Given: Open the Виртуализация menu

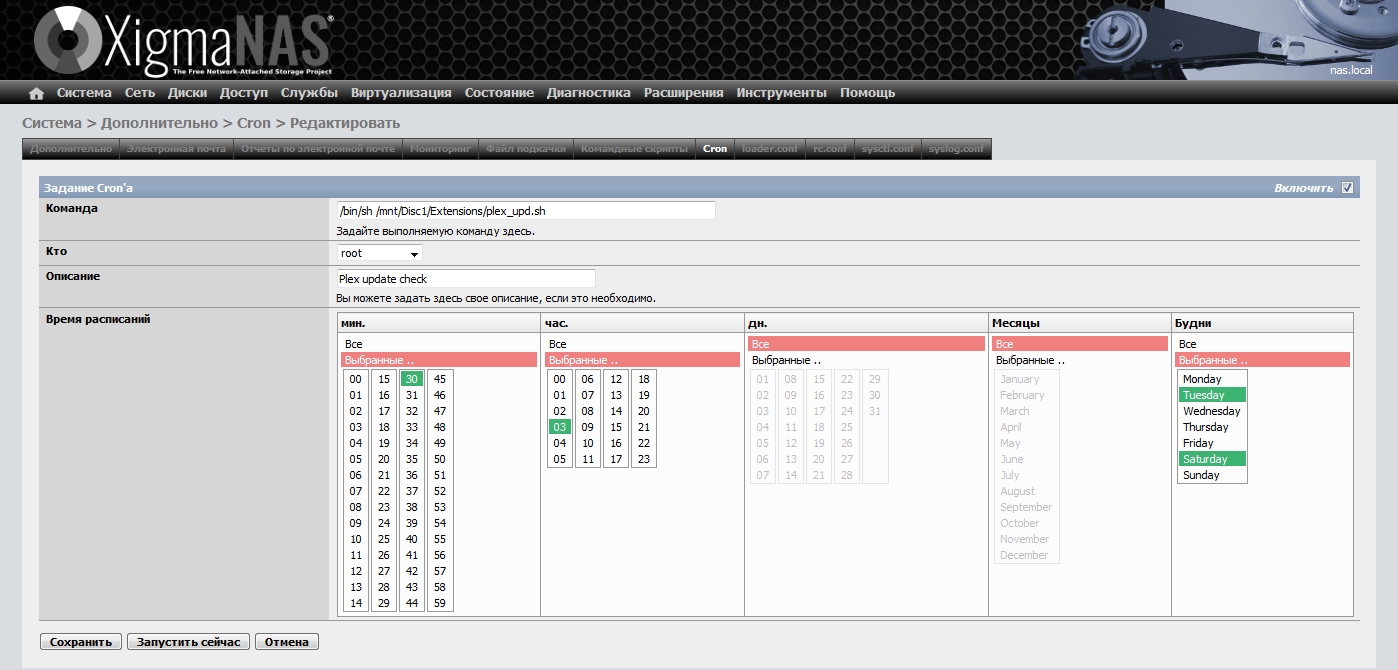Looking at the screenshot, I should click(x=401, y=93).
